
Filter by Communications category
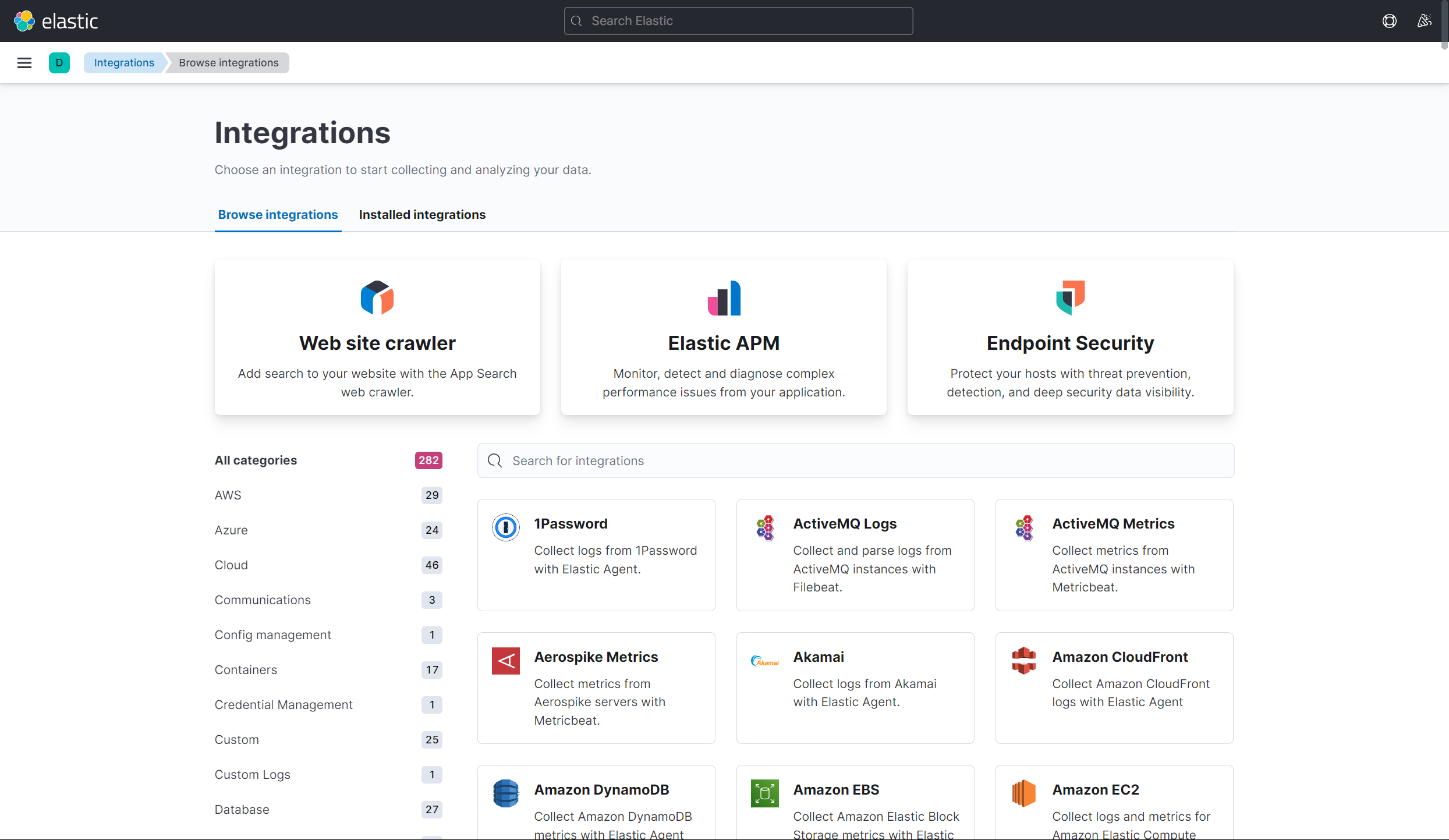(328, 600)
